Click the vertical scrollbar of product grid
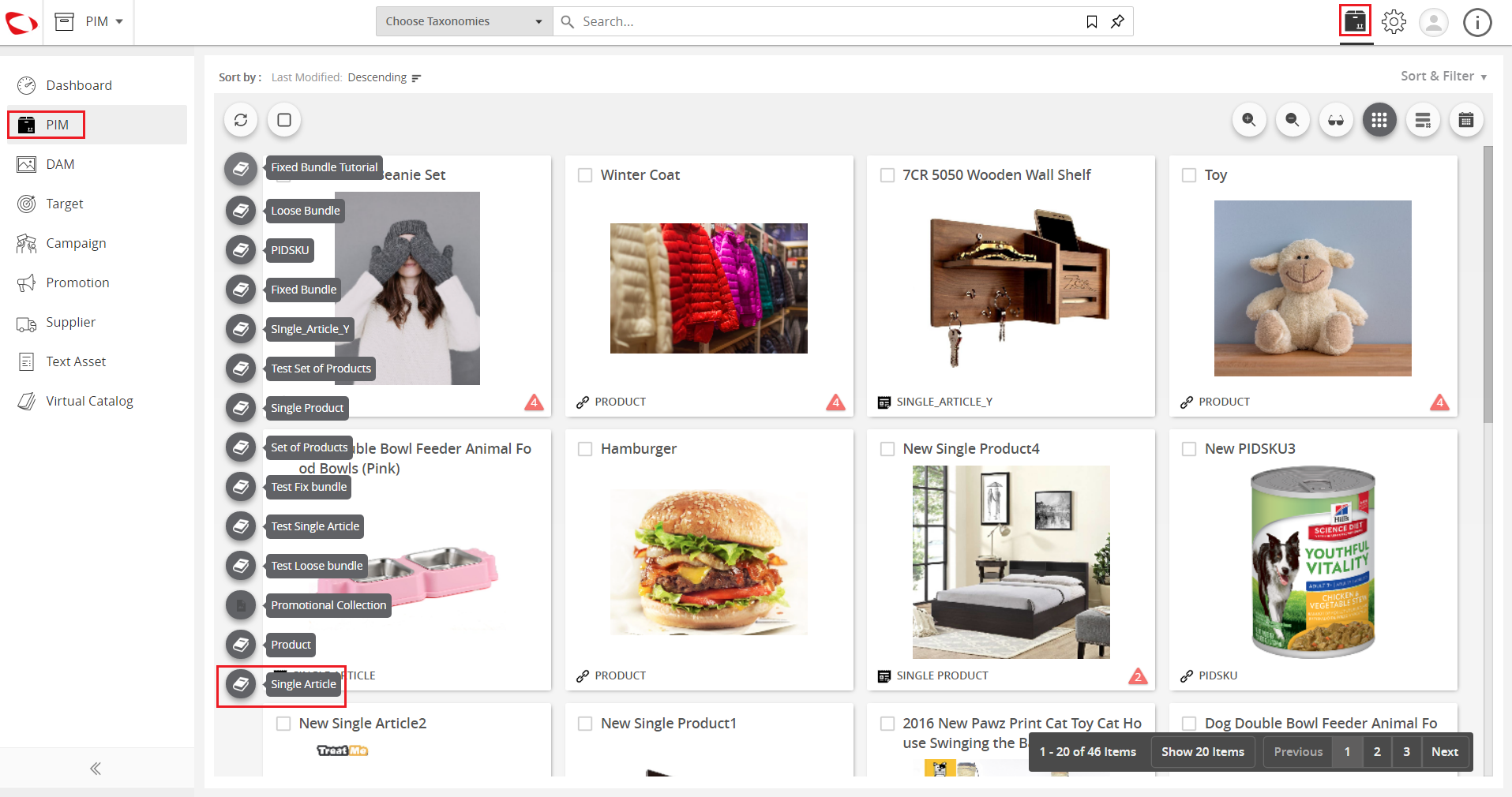The image size is (1512, 797). coord(1488,284)
